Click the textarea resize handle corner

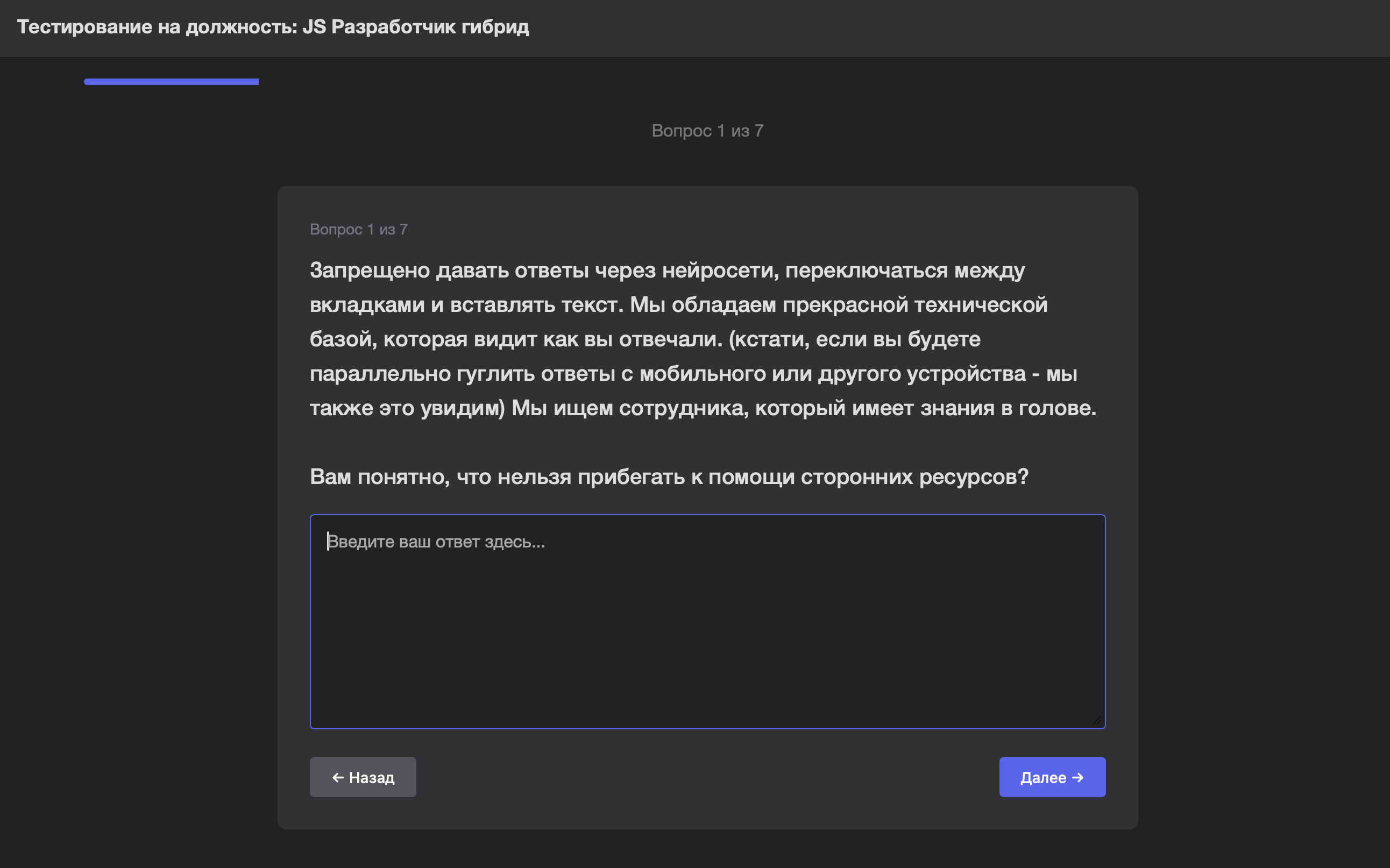pyautogui.click(x=1097, y=720)
